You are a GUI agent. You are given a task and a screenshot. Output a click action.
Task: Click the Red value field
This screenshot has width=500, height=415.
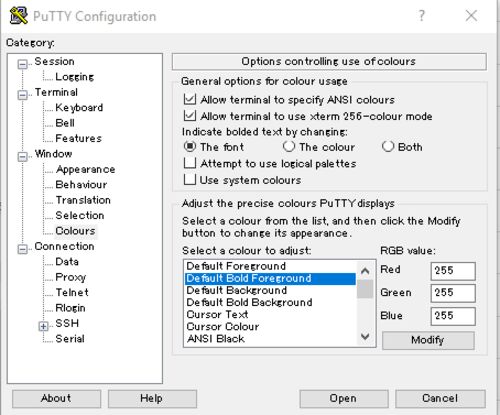tap(453, 271)
